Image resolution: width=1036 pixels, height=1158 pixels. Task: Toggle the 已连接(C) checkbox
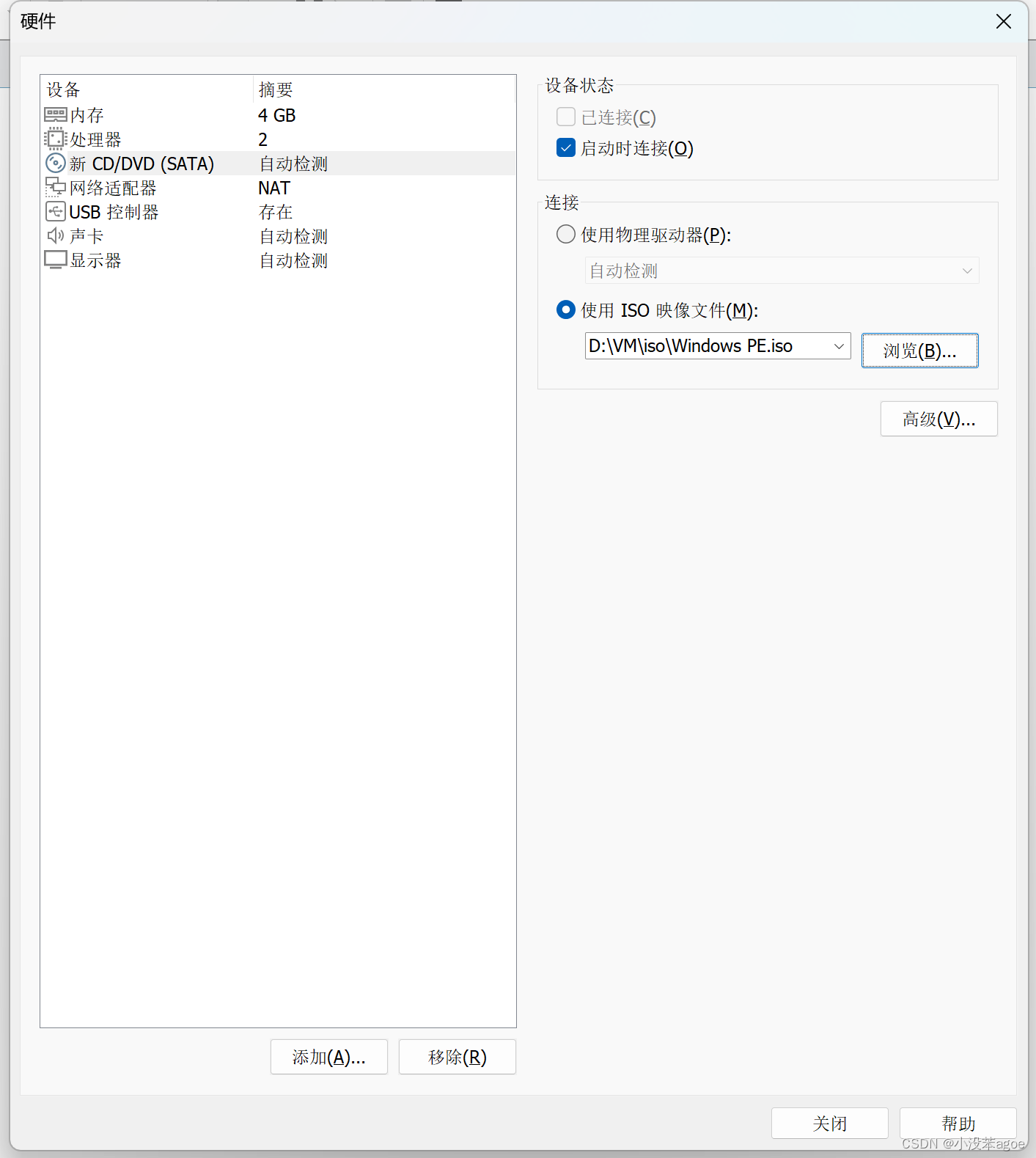point(566,117)
